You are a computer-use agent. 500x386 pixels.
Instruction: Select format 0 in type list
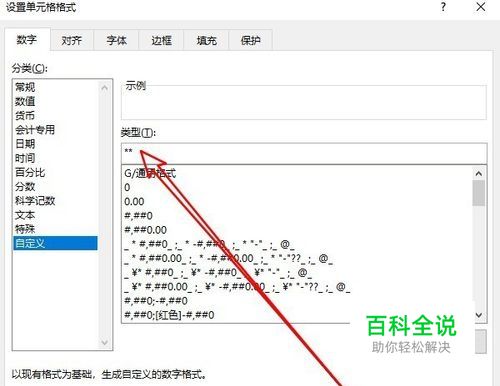pos(297,187)
